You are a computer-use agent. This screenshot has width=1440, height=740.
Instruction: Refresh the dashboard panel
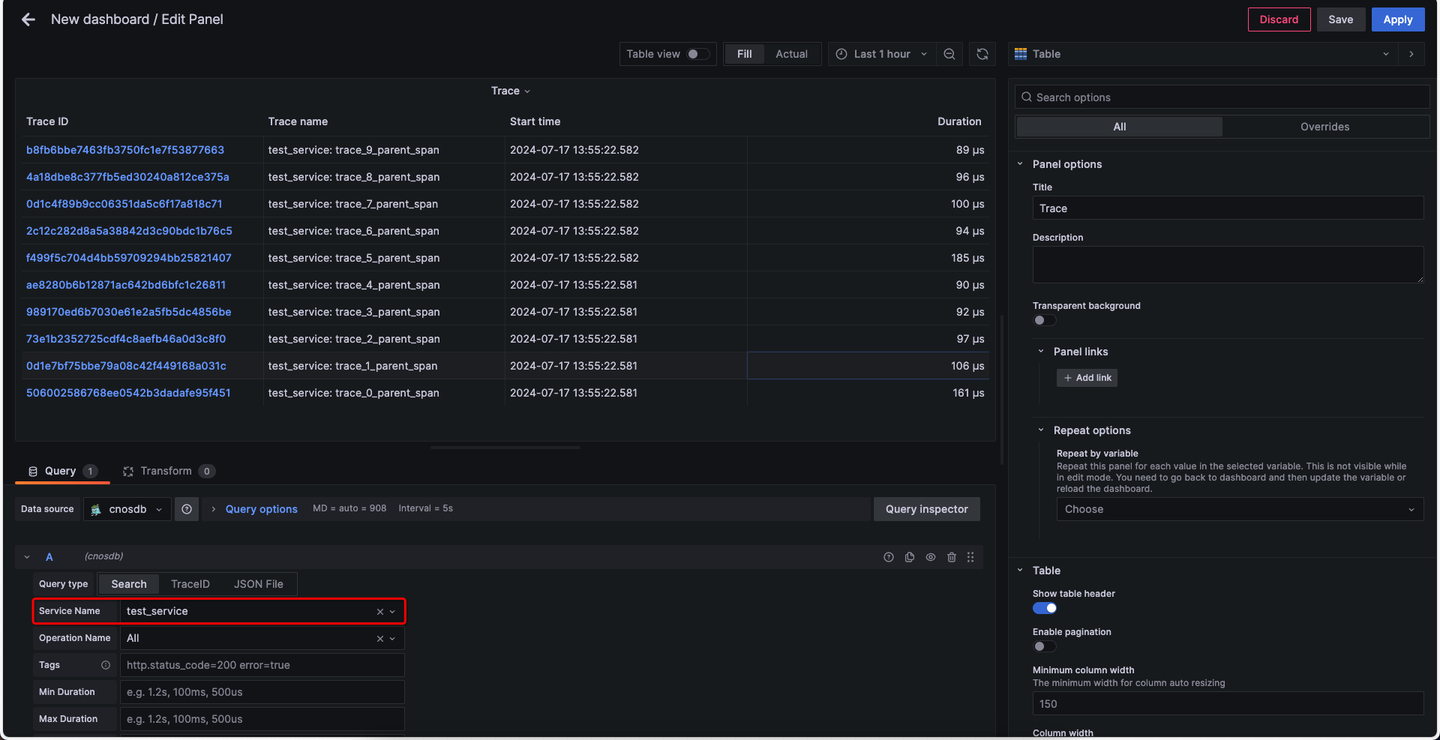982,54
